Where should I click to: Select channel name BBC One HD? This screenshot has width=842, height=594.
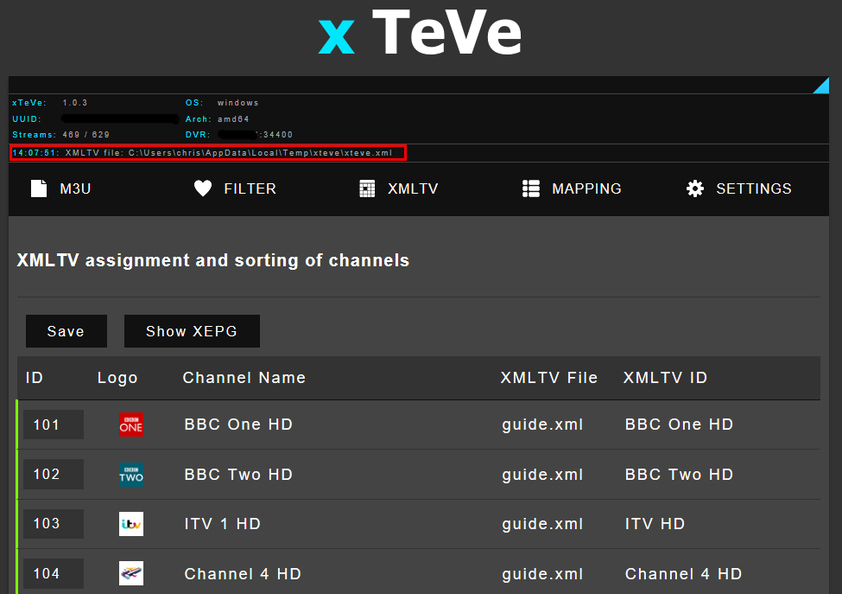[x=238, y=424]
